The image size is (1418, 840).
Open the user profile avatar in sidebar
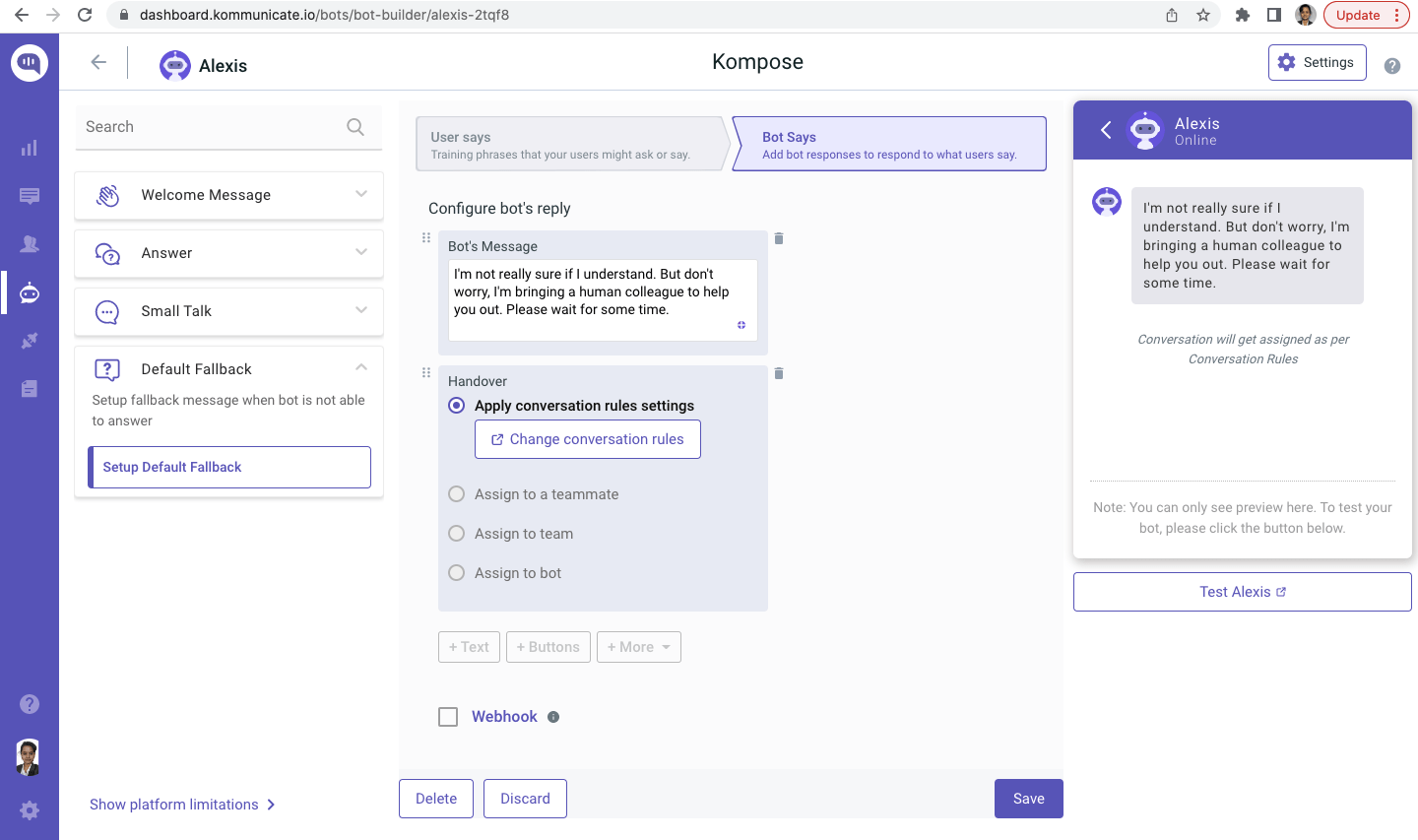click(30, 757)
